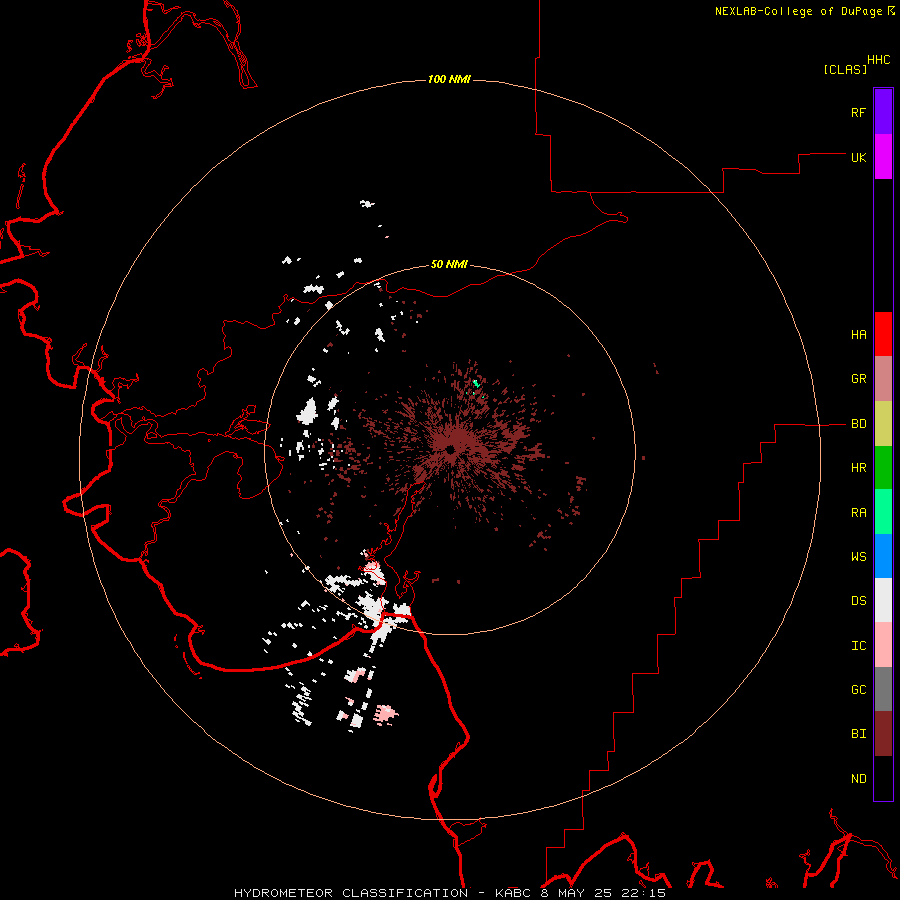
Task: Click the BD yellow legend swatch
Action: (x=883, y=424)
